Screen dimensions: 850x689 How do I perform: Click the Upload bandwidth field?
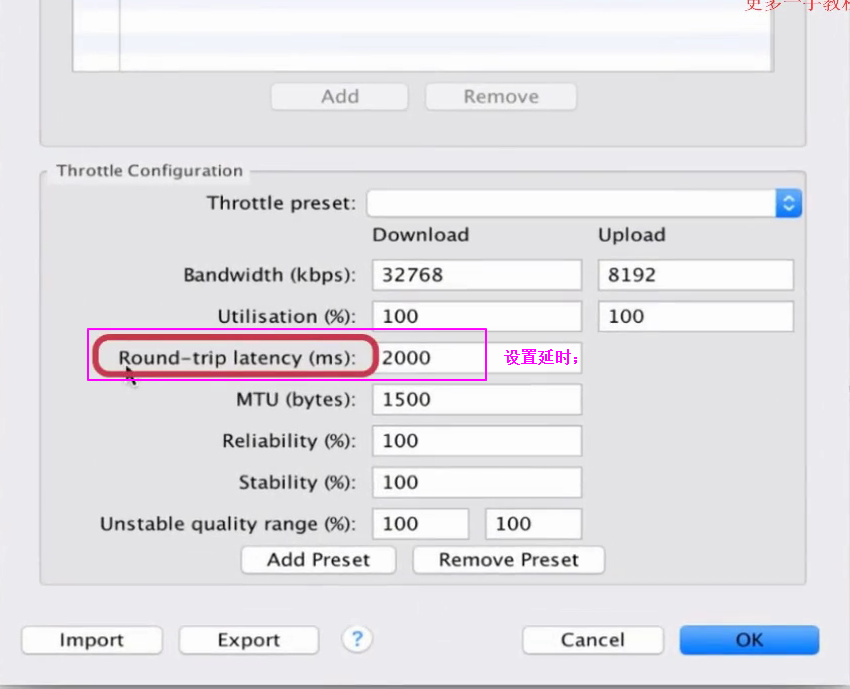(695, 275)
